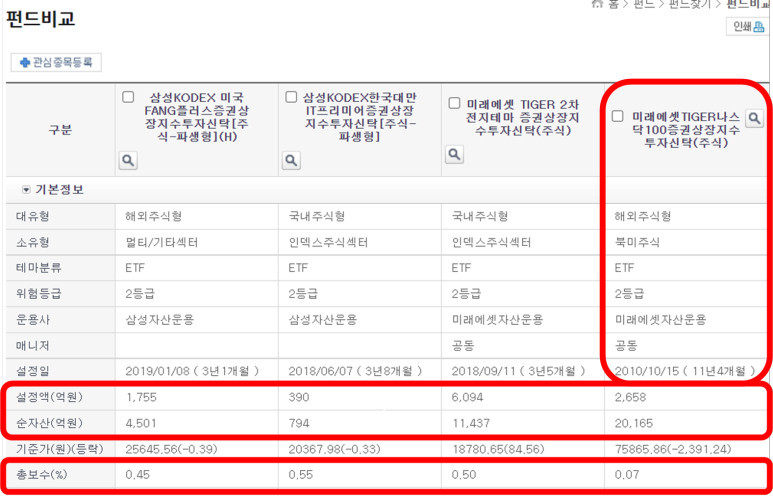This screenshot has width=773, height=498.
Task: Click the 설정액 value 1,755
Action: tap(141, 397)
